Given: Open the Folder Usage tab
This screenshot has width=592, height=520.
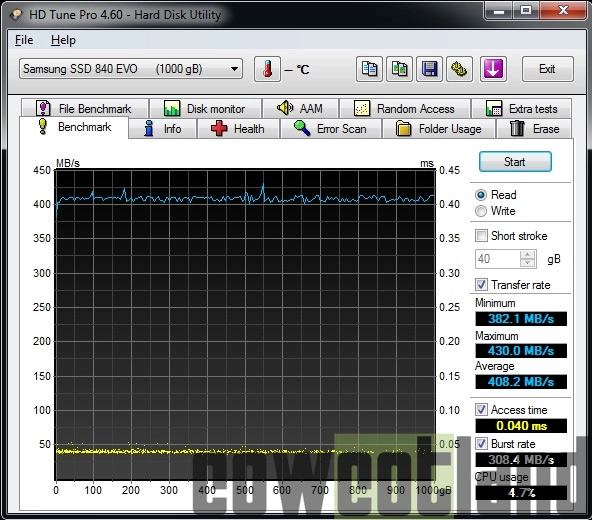Looking at the screenshot, I should (x=439, y=129).
